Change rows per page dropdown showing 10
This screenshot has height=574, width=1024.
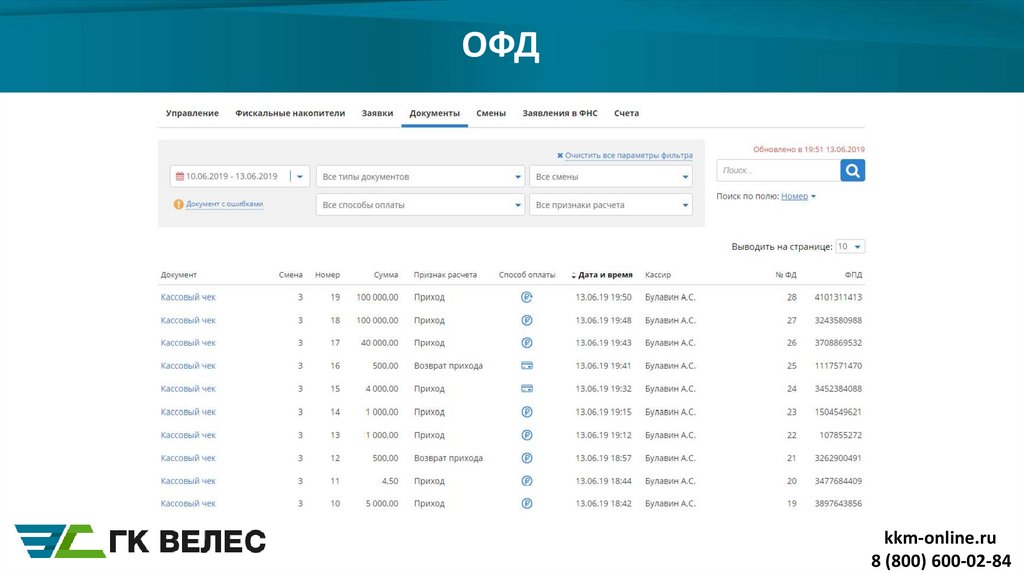click(850, 247)
